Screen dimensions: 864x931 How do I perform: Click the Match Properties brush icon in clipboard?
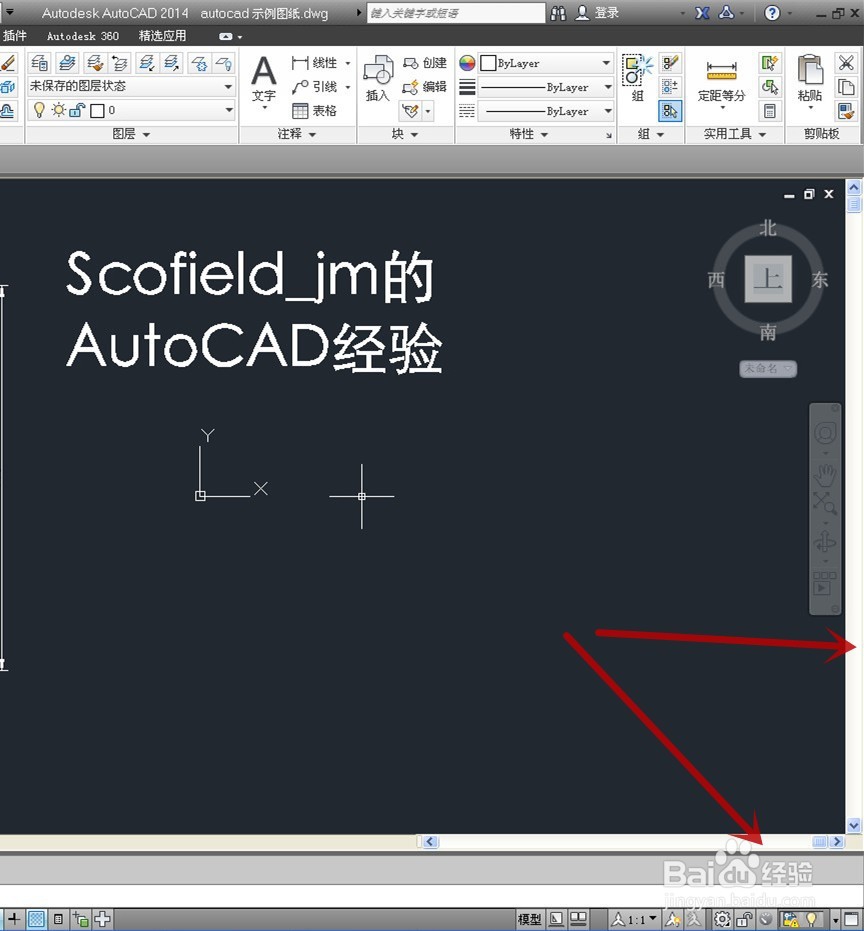point(846,110)
